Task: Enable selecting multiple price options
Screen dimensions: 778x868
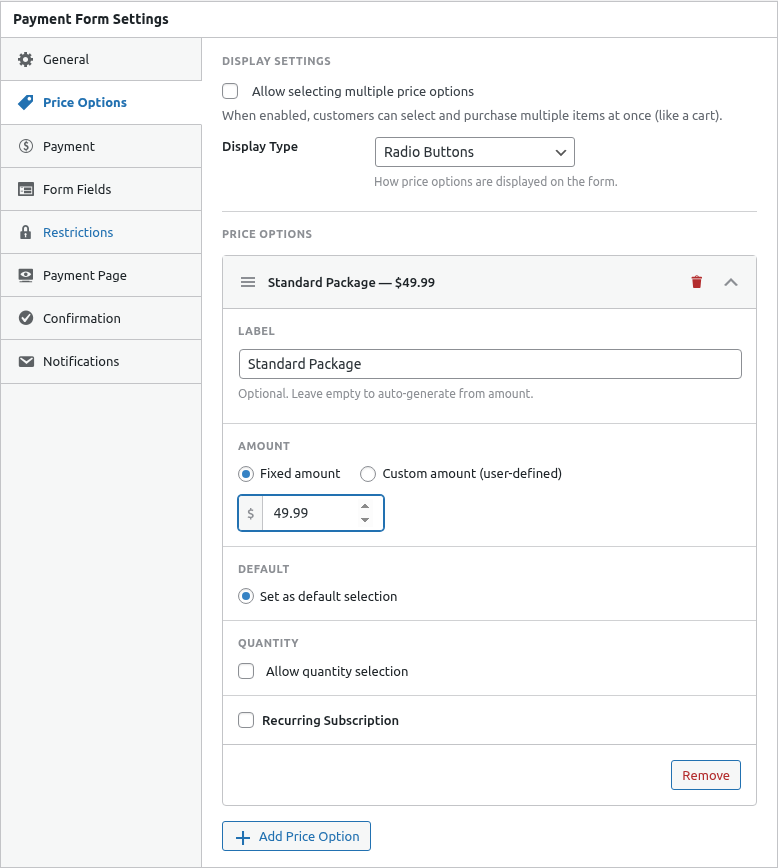Action: [x=230, y=91]
